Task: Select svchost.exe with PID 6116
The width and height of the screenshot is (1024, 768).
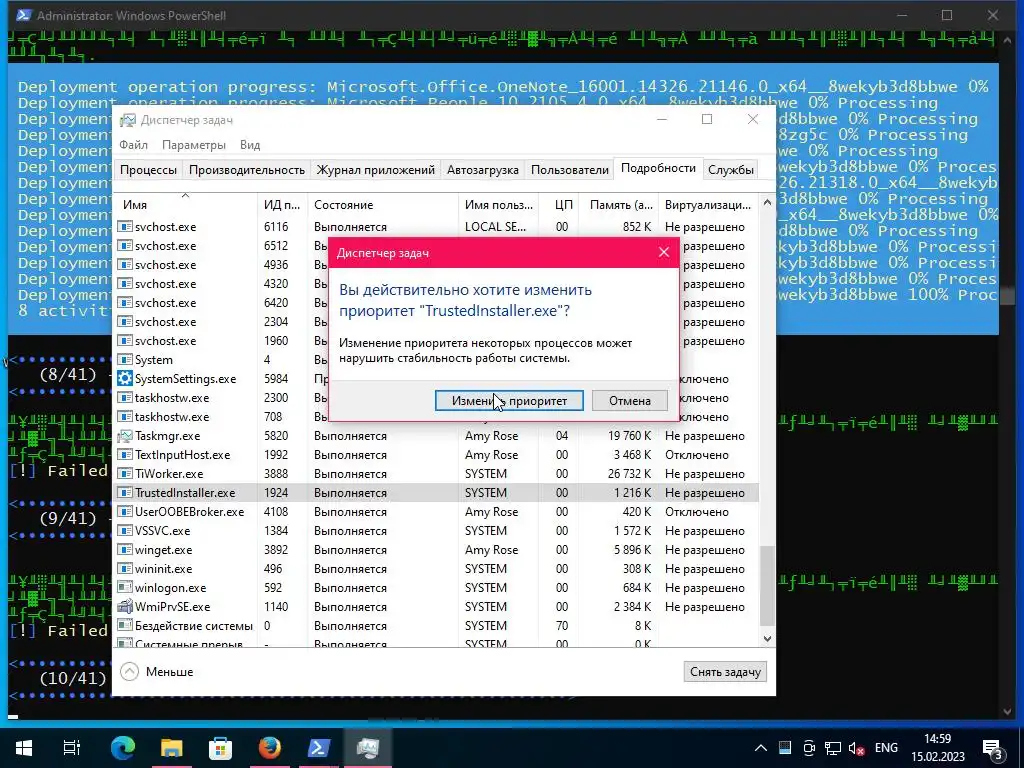Action: pyautogui.click(x=436, y=227)
